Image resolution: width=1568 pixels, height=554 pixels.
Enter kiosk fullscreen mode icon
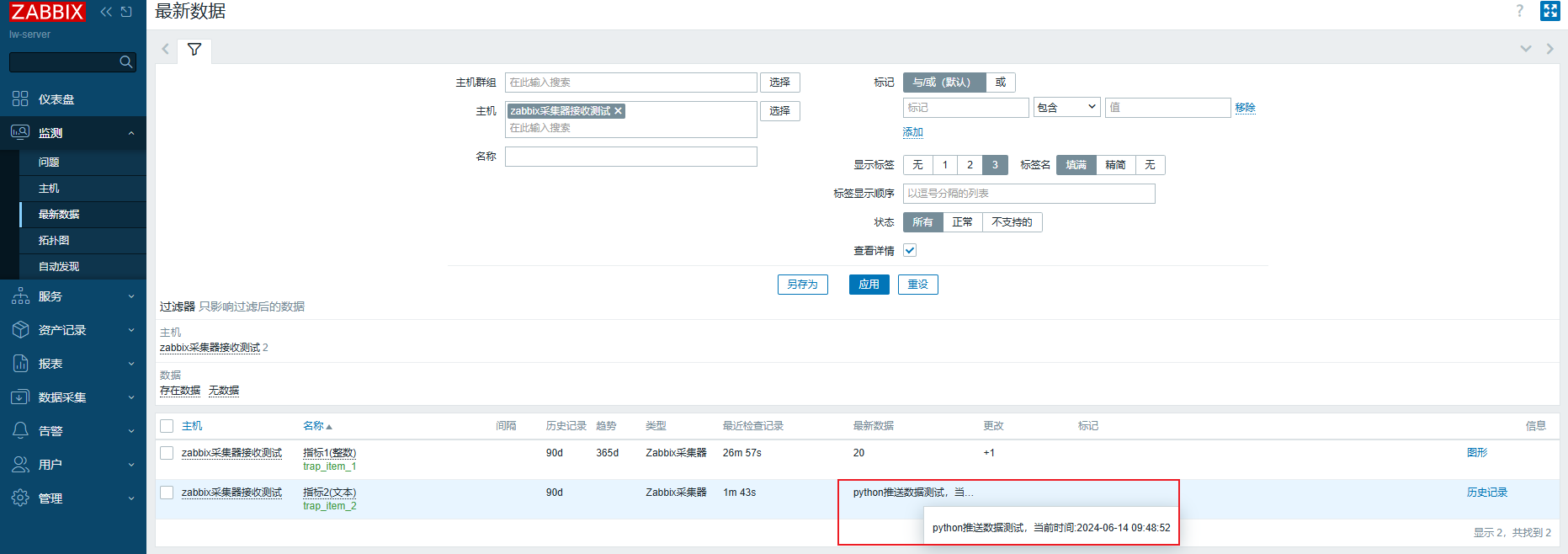click(x=1549, y=11)
